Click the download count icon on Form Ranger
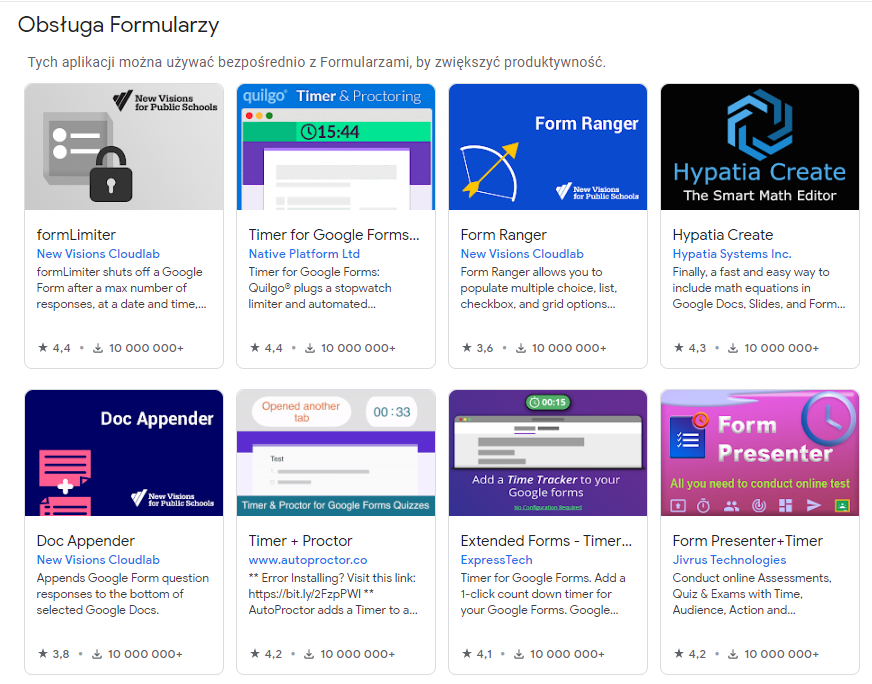The width and height of the screenshot is (872, 684). coord(521,348)
